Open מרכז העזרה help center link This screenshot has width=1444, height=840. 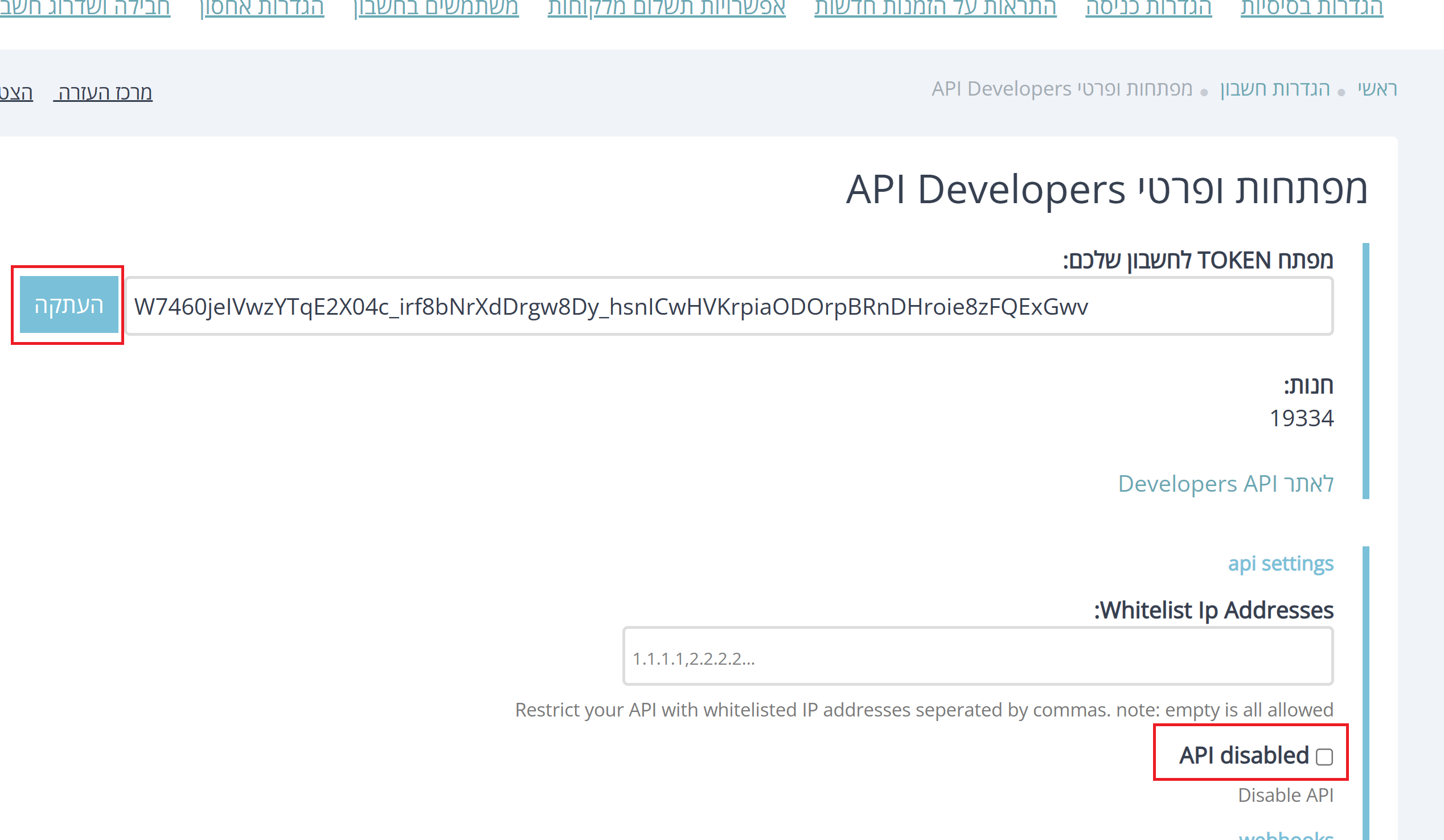tap(103, 92)
